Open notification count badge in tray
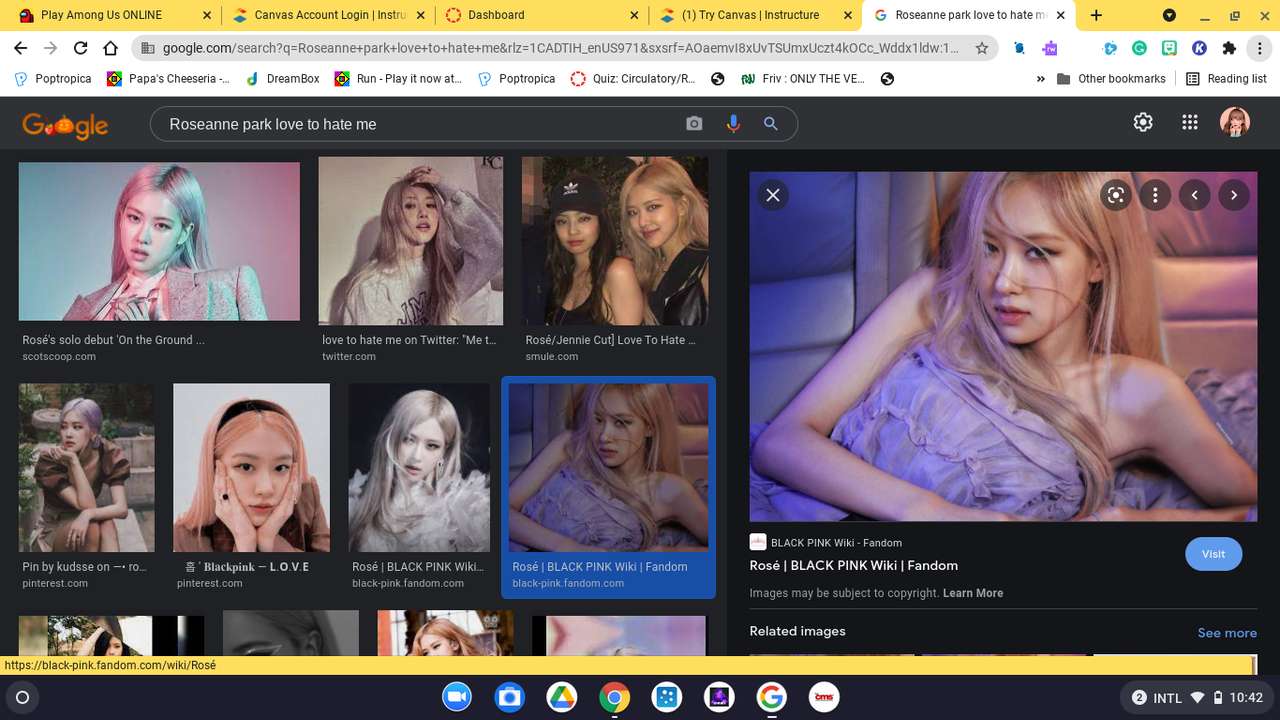Image resolution: width=1280 pixels, height=720 pixels. point(1139,697)
